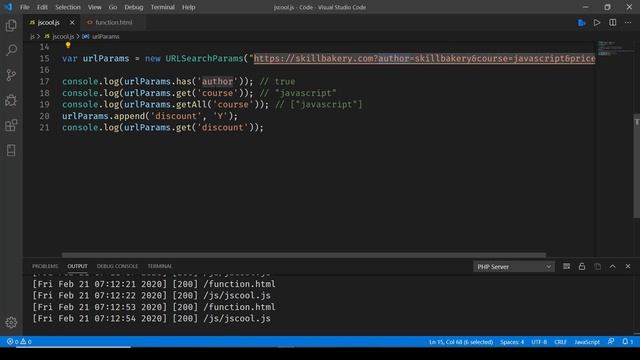Split the editor to the right
Viewport: 640px width, 360px height.
[x=613, y=22]
